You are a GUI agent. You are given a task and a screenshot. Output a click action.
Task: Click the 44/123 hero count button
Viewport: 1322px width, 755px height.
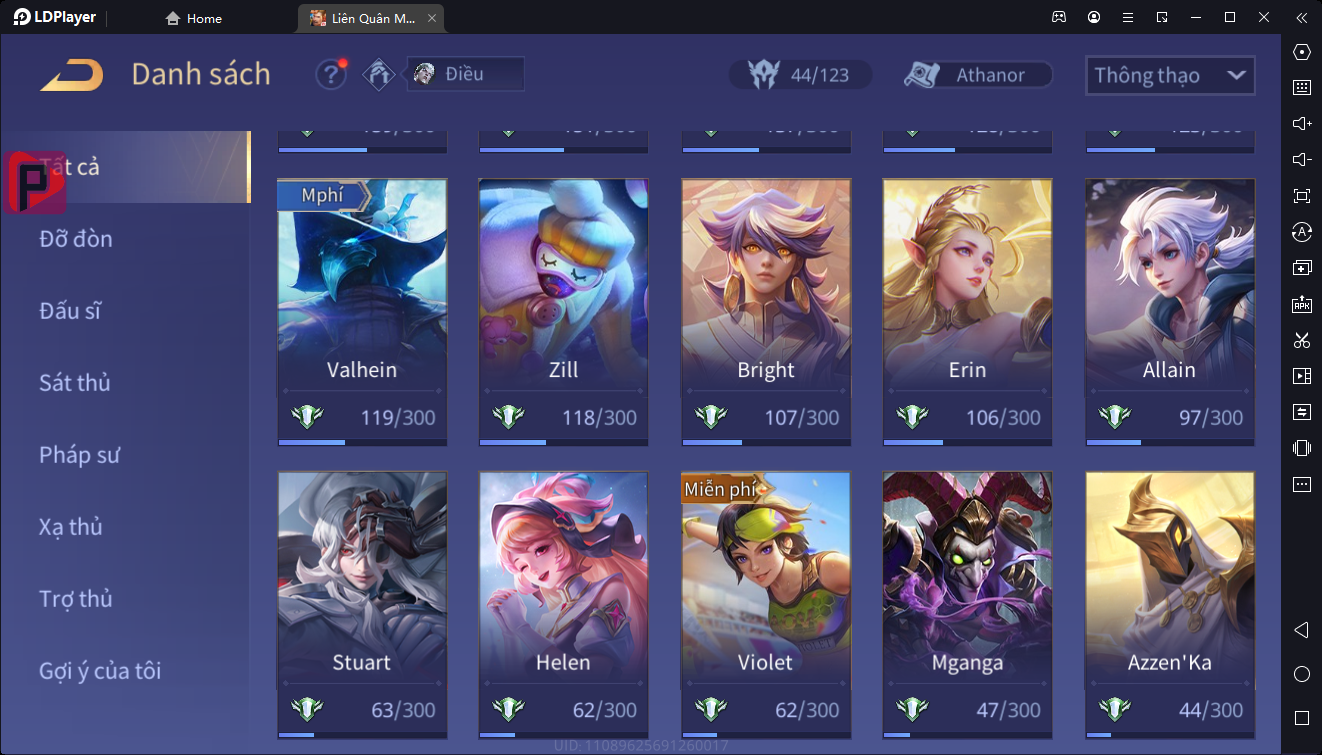pyautogui.click(x=800, y=75)
